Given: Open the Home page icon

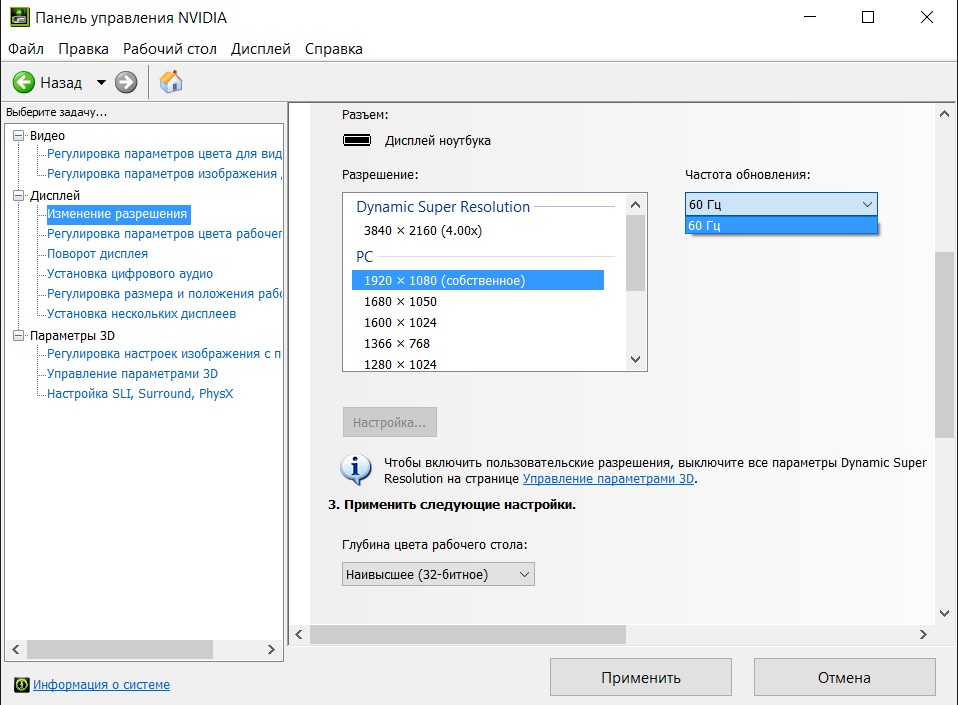Looking at the screenshot, I should 171,81.
